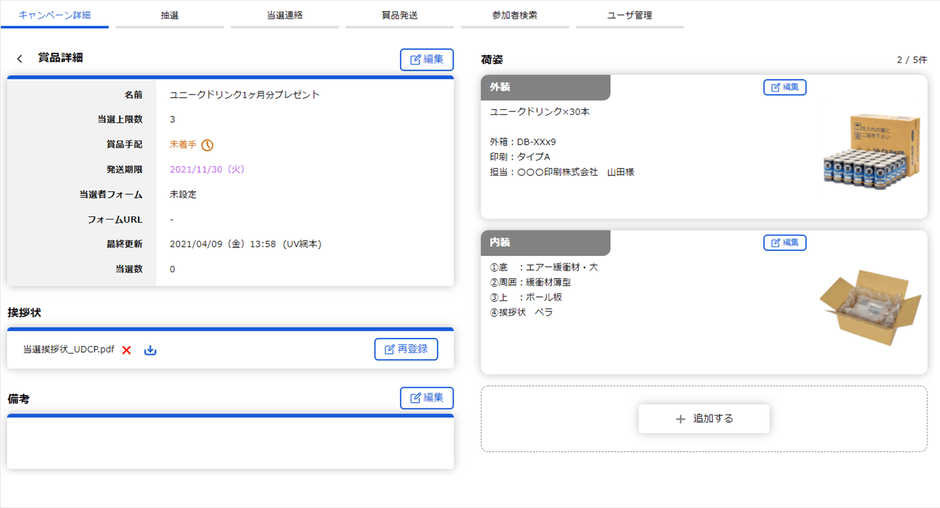Select the 賞品発送 tab
The image size is (940, 508).
(x=400, y=16)
